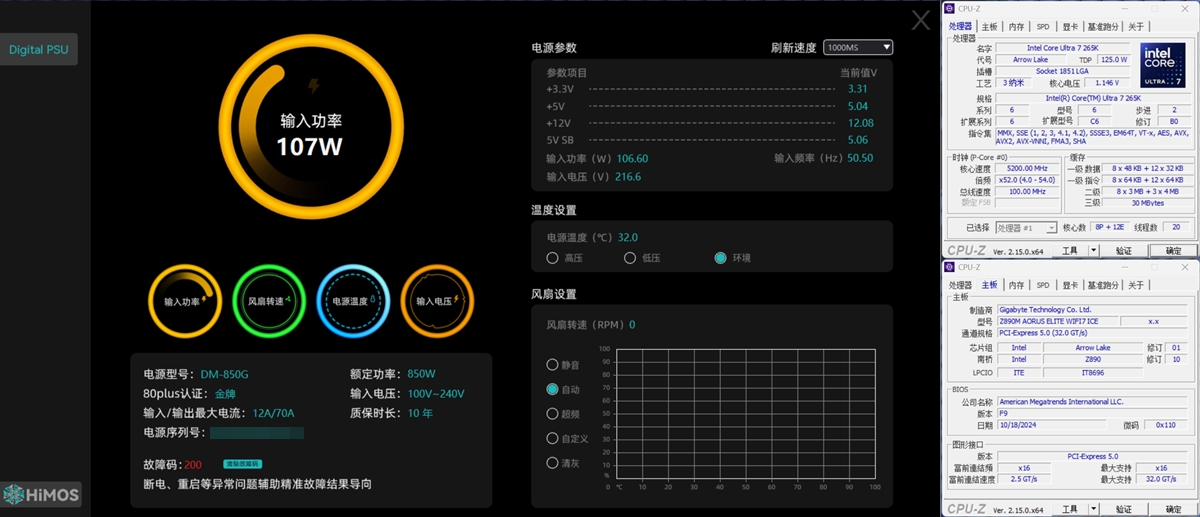Click the HiMOS logo in the corner

tap(41, 494)
